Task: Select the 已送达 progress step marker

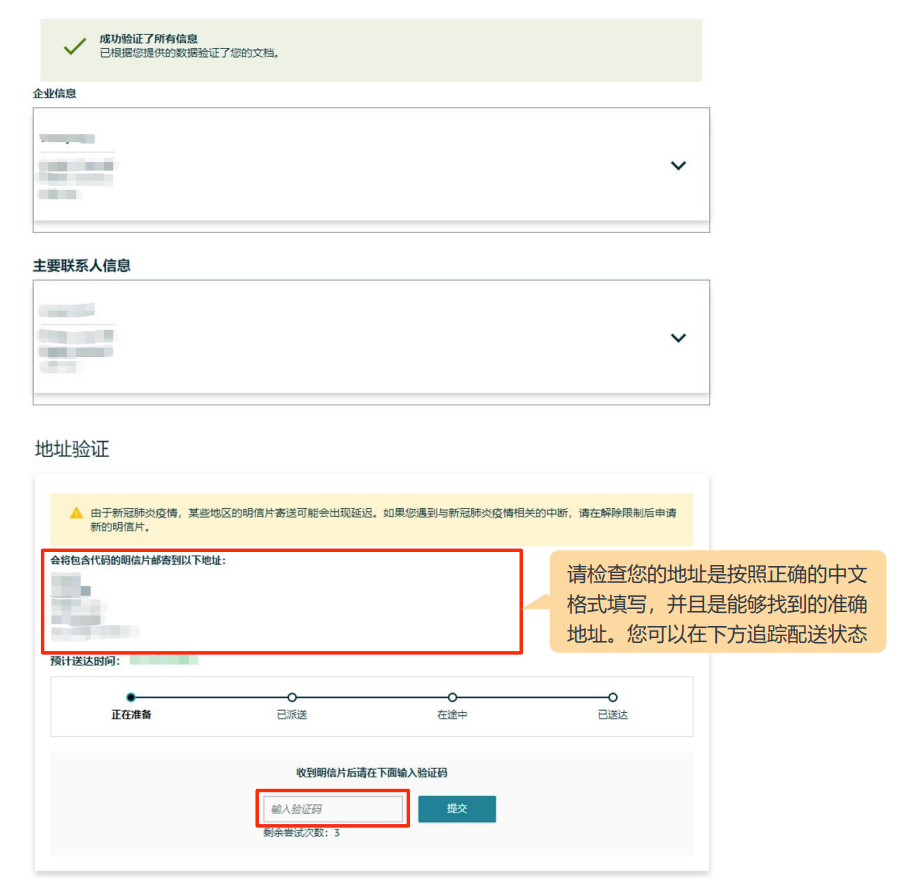Action: [613, 697]
